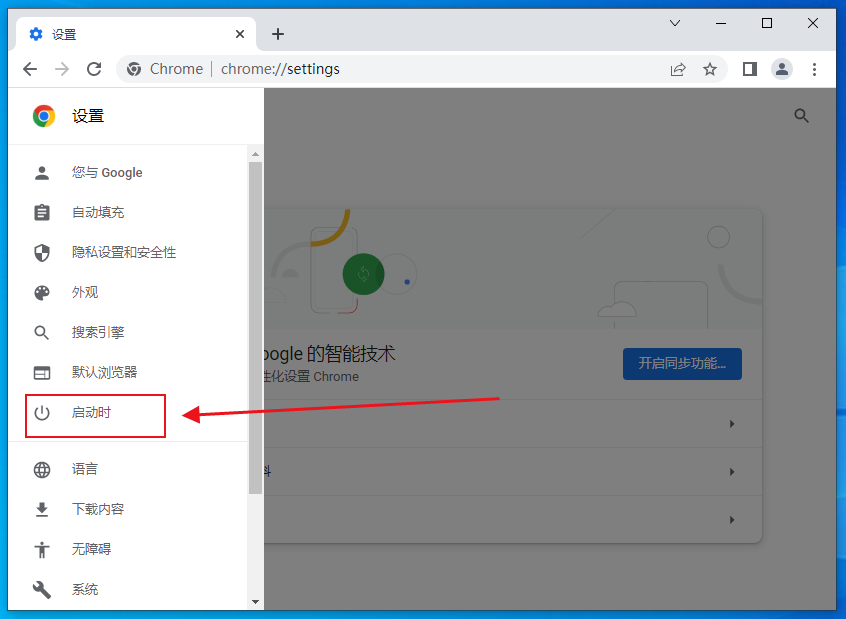Click the accessibility figure icon beside 无障碍
846x619 pixels.
[42, 549]
